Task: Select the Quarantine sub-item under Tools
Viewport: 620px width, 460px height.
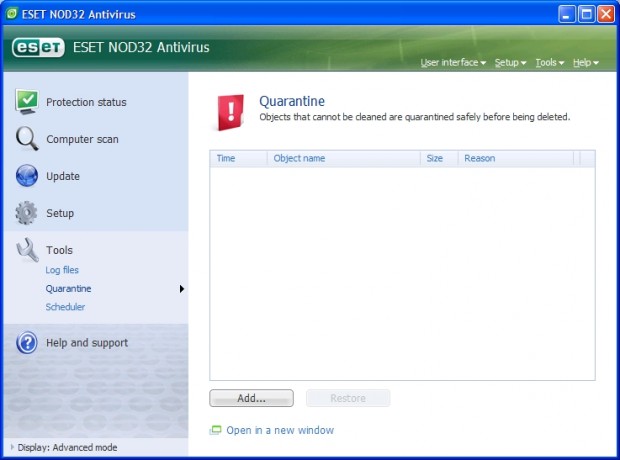Action: tap(68, 288)
